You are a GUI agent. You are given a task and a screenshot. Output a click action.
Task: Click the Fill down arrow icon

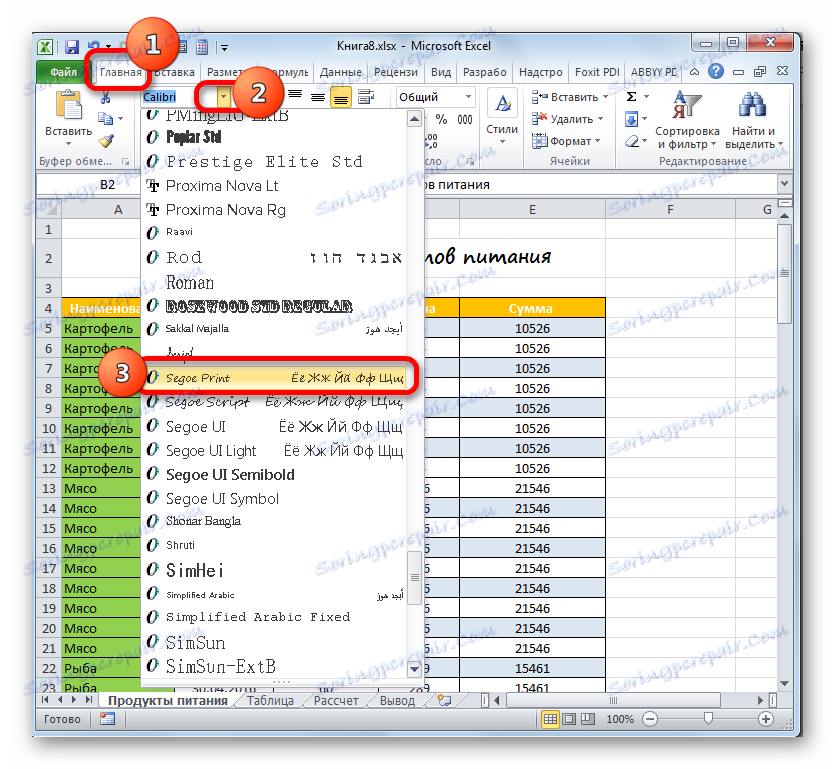tap(632, 119)
